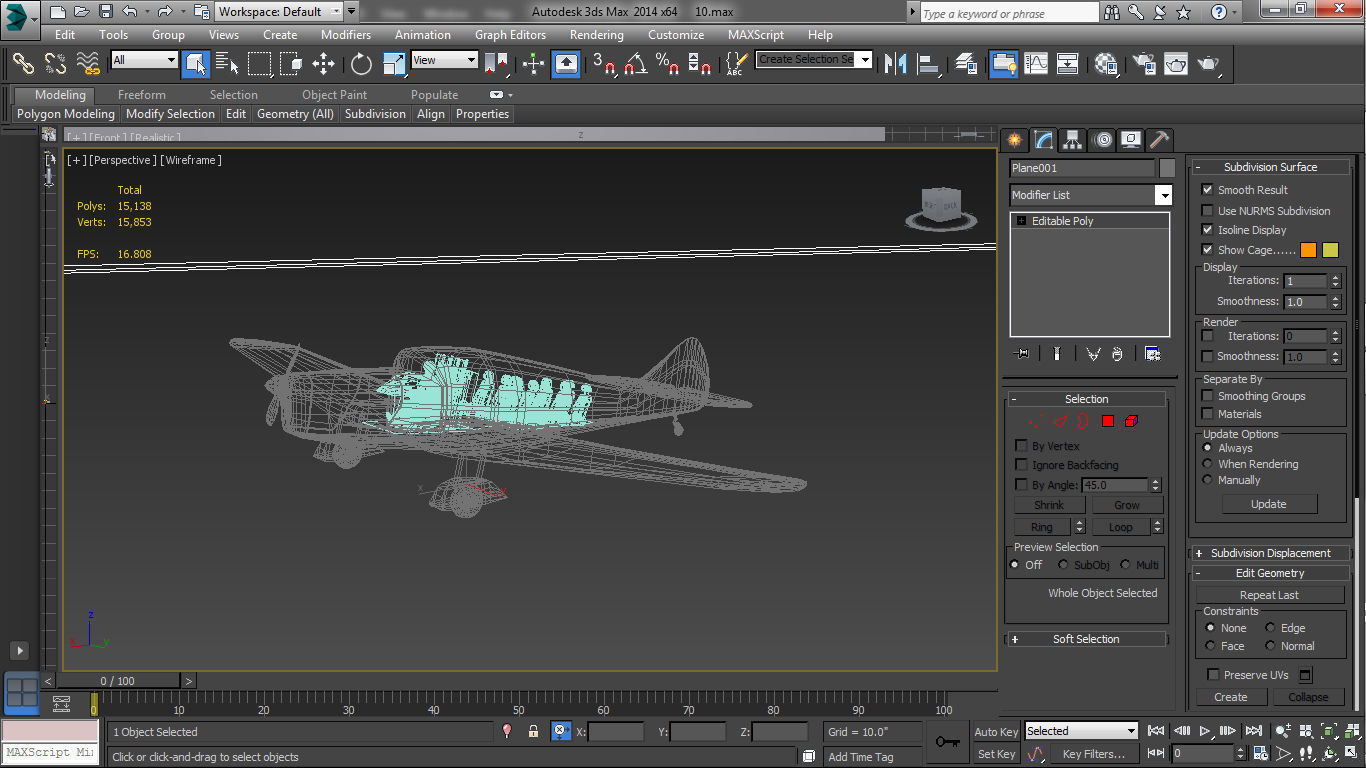Viewport: 1366px width, 768px height.
Task: Click Configure Modifier Sets icon
Action: click(x=1152, y=354)
